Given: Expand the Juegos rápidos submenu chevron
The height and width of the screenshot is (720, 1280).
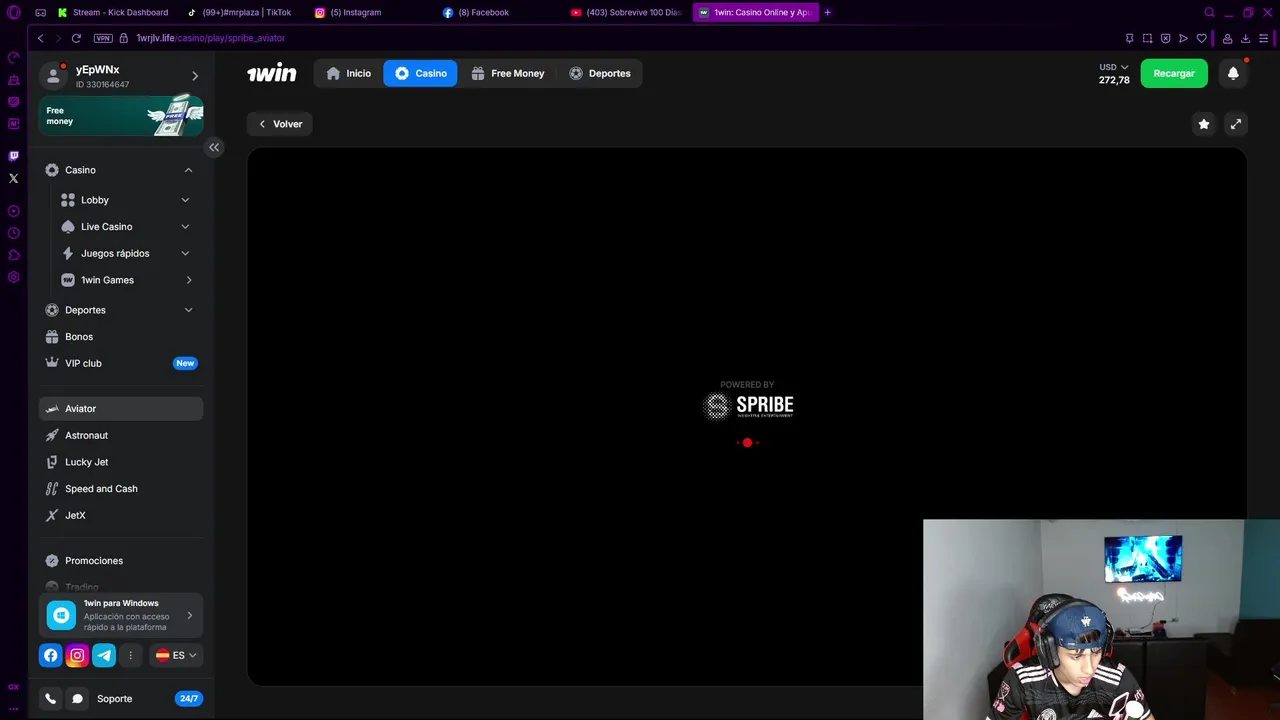Looking at the screenshot, I should click(185, 253).
